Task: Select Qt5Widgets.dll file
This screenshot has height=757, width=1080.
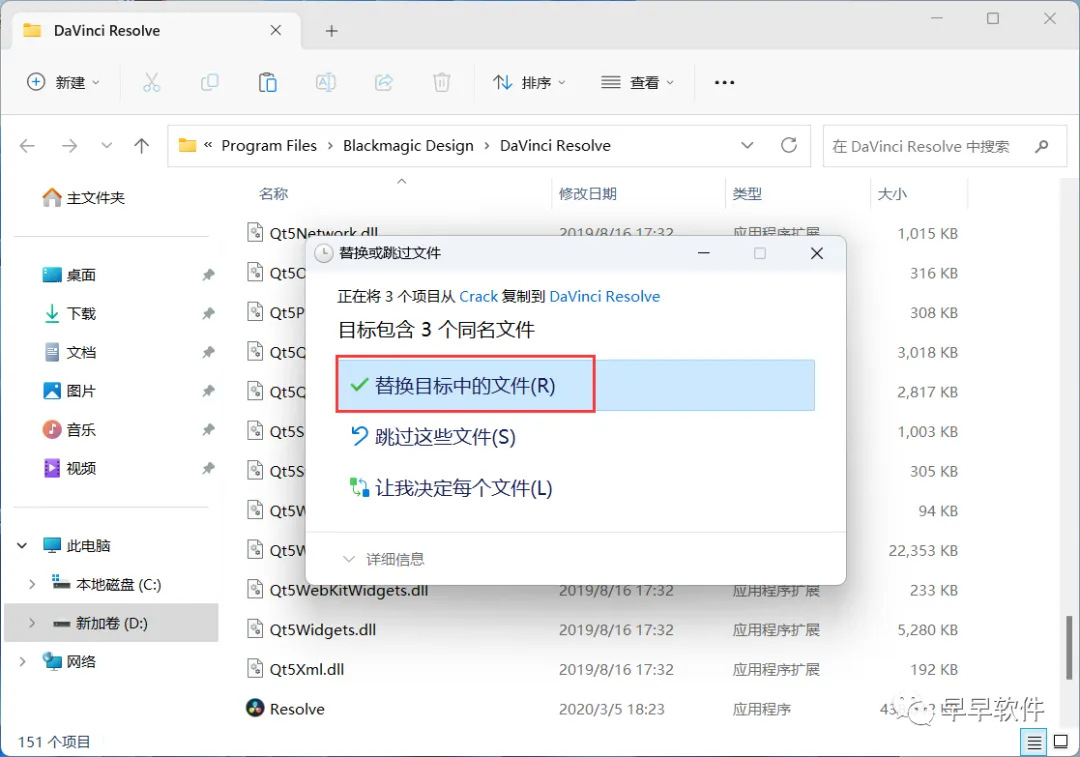Action: pos(322,630)
